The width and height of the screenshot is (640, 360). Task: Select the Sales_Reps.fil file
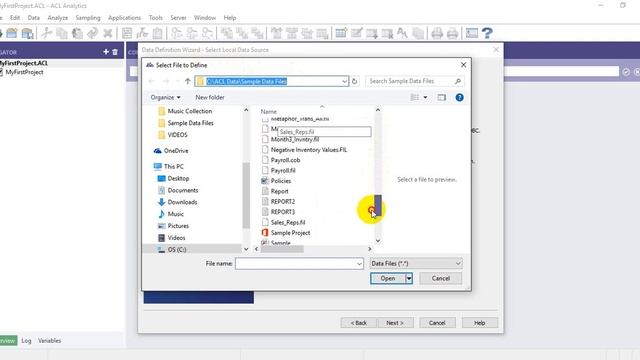point(288,222)
